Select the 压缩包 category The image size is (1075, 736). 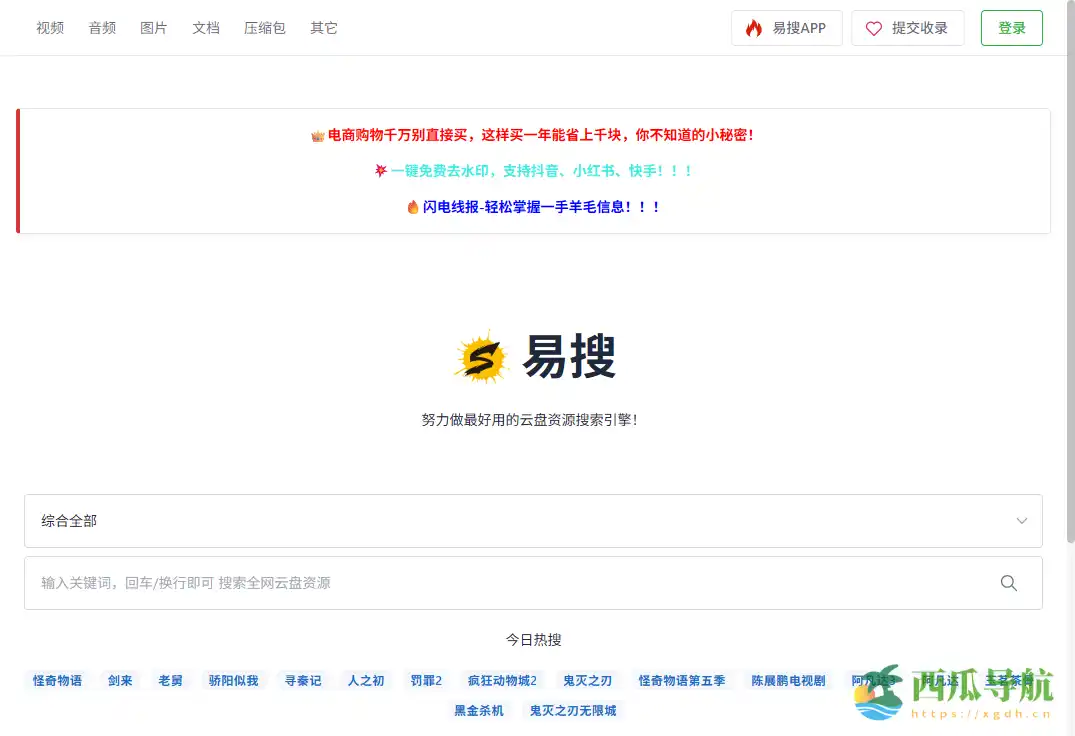263,28
